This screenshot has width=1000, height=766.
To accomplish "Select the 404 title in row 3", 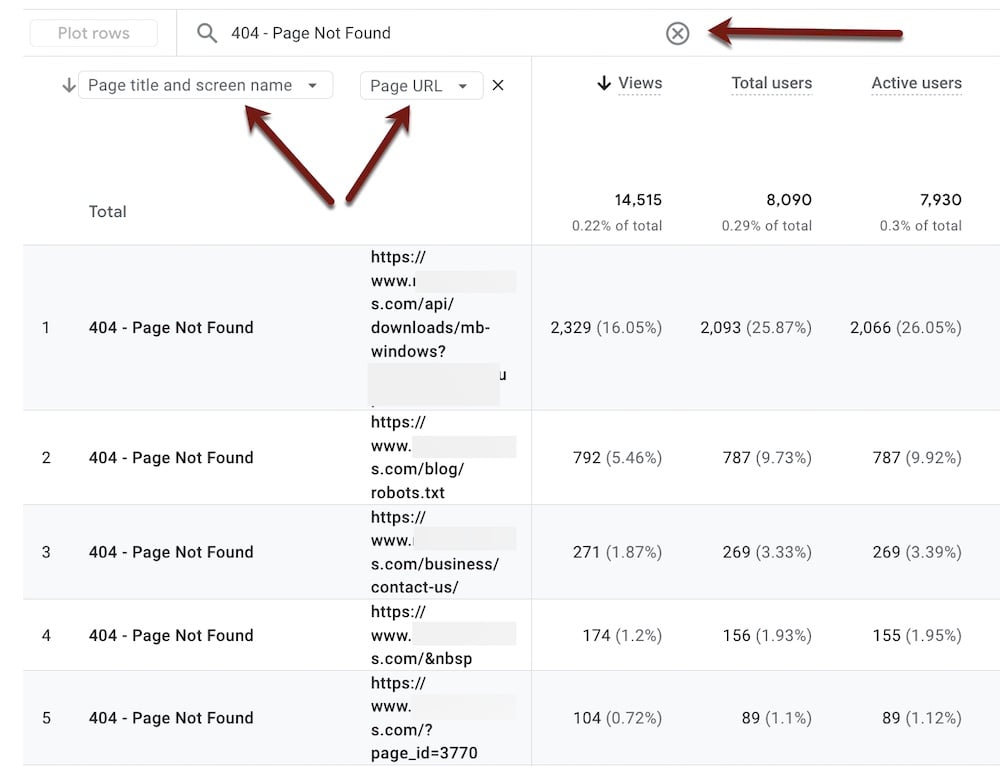I will [x=170, y=552].
